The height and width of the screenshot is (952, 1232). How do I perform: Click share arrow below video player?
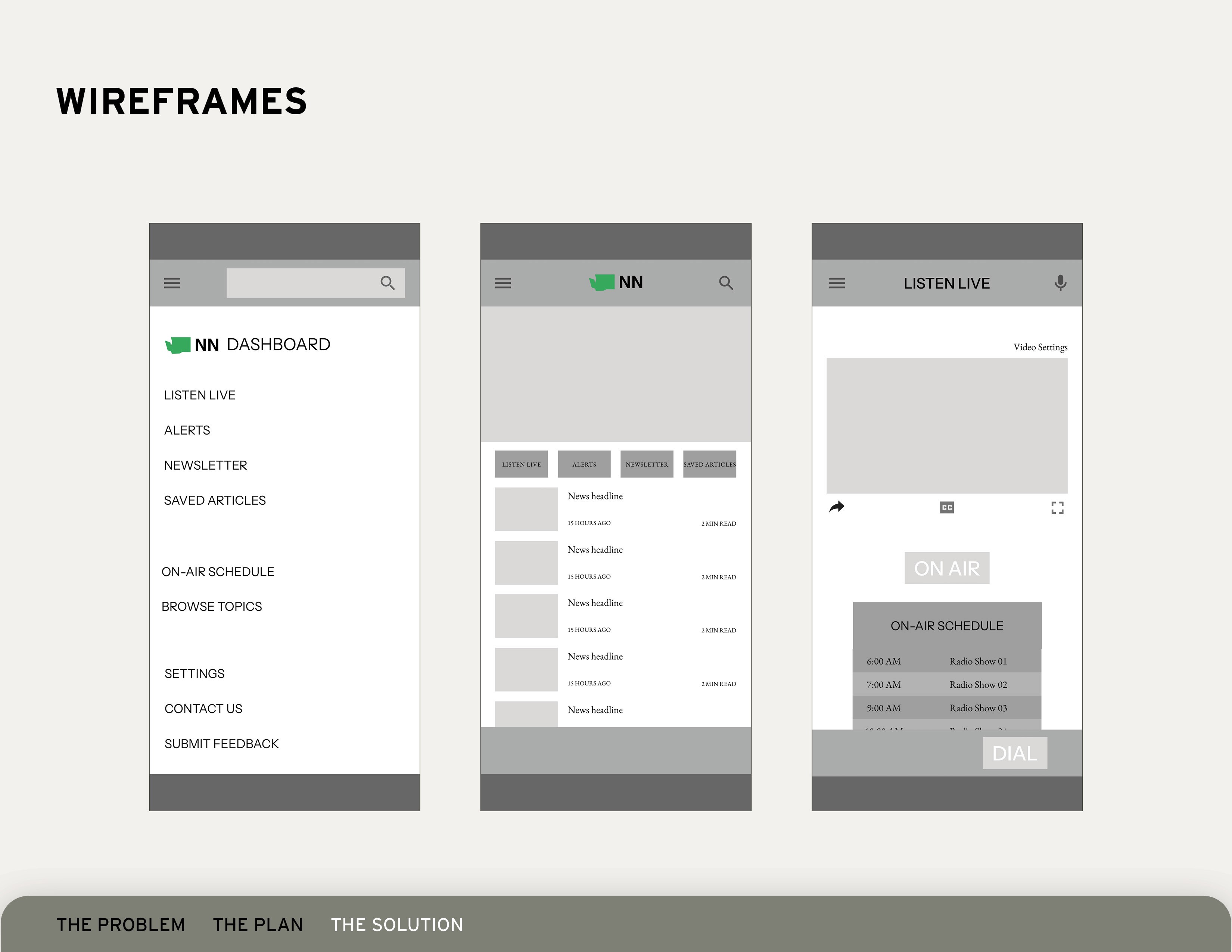click(837, 507)
